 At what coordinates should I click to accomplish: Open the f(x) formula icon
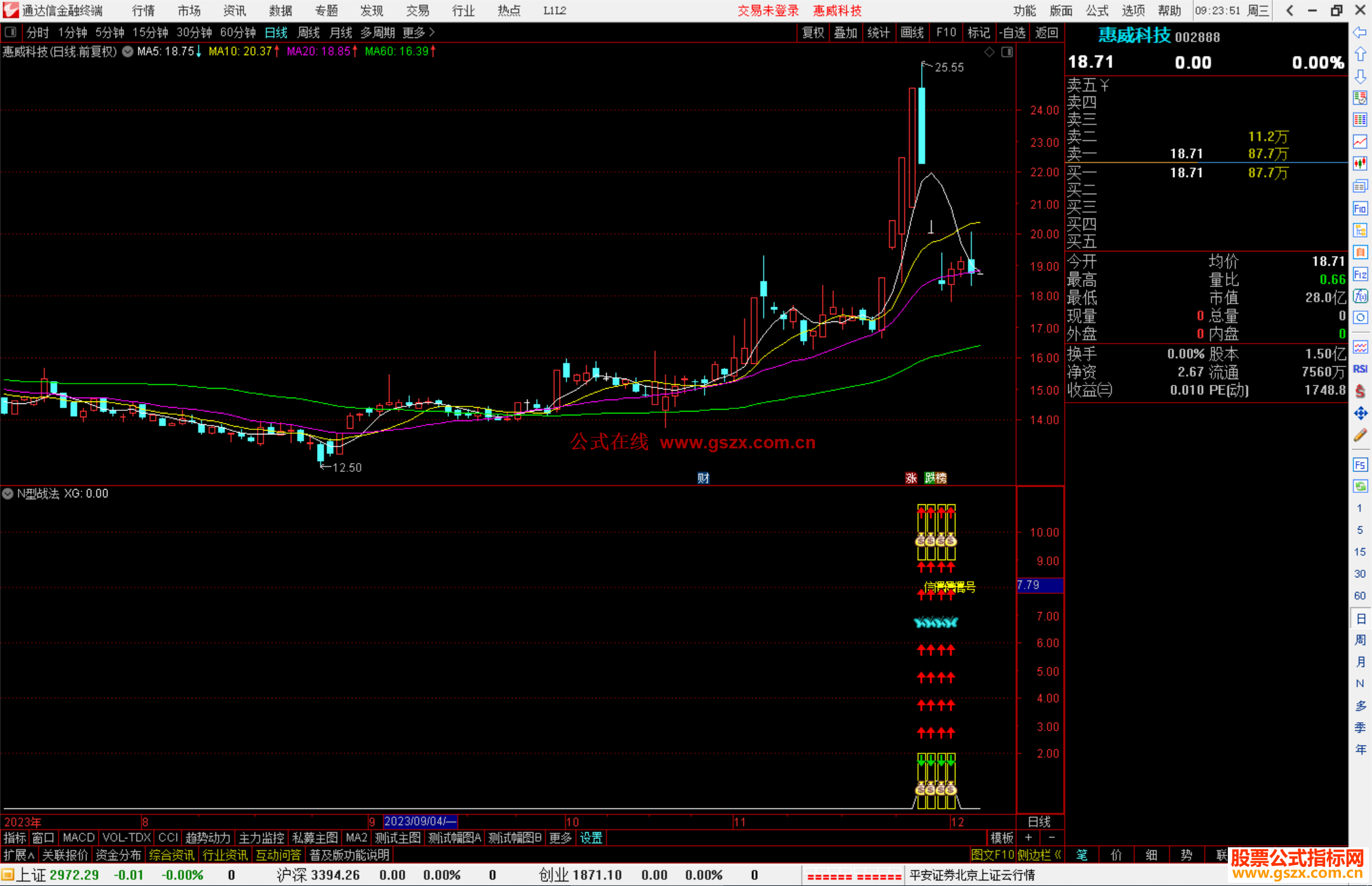1360,297
